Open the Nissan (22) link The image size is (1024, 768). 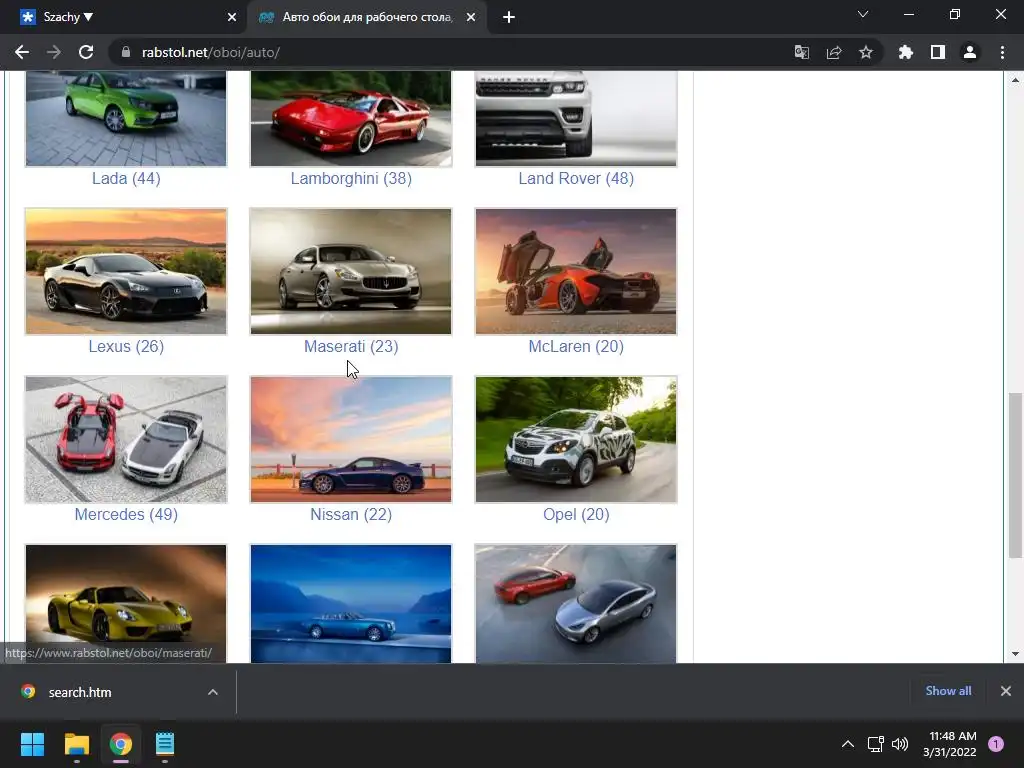(x=351, y=514)
